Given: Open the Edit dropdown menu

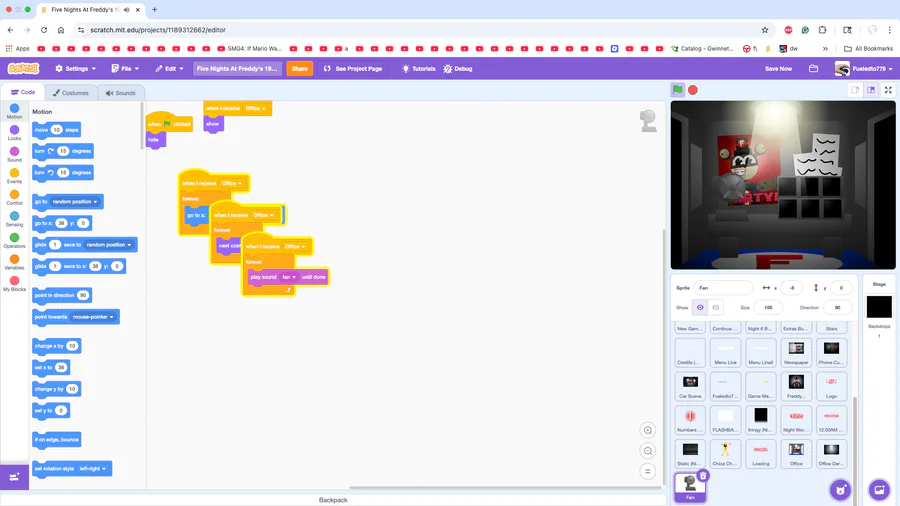Looking at the screenshot, I should coord(169,68).
